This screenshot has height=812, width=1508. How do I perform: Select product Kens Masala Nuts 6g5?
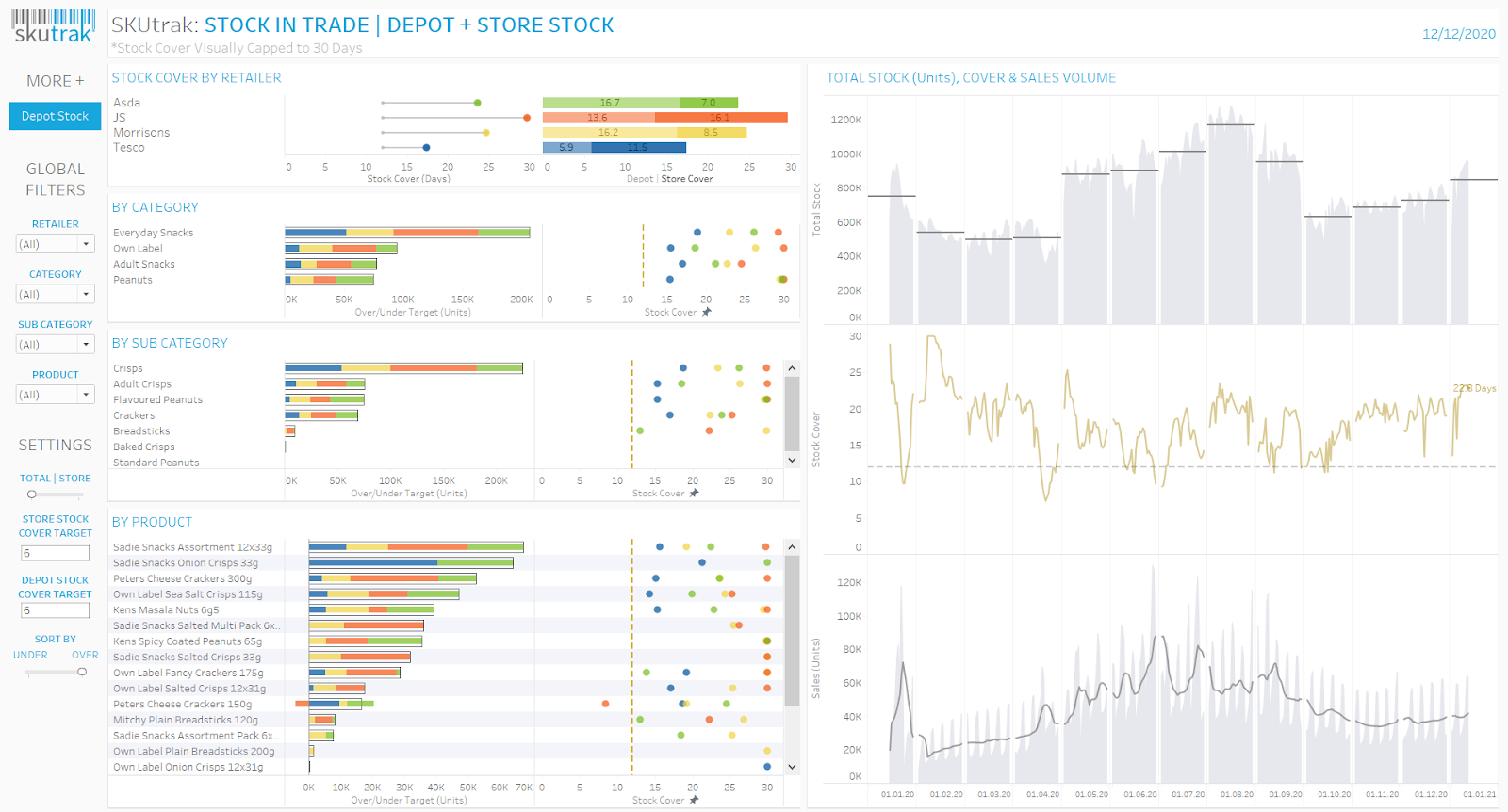click(166, 610)
